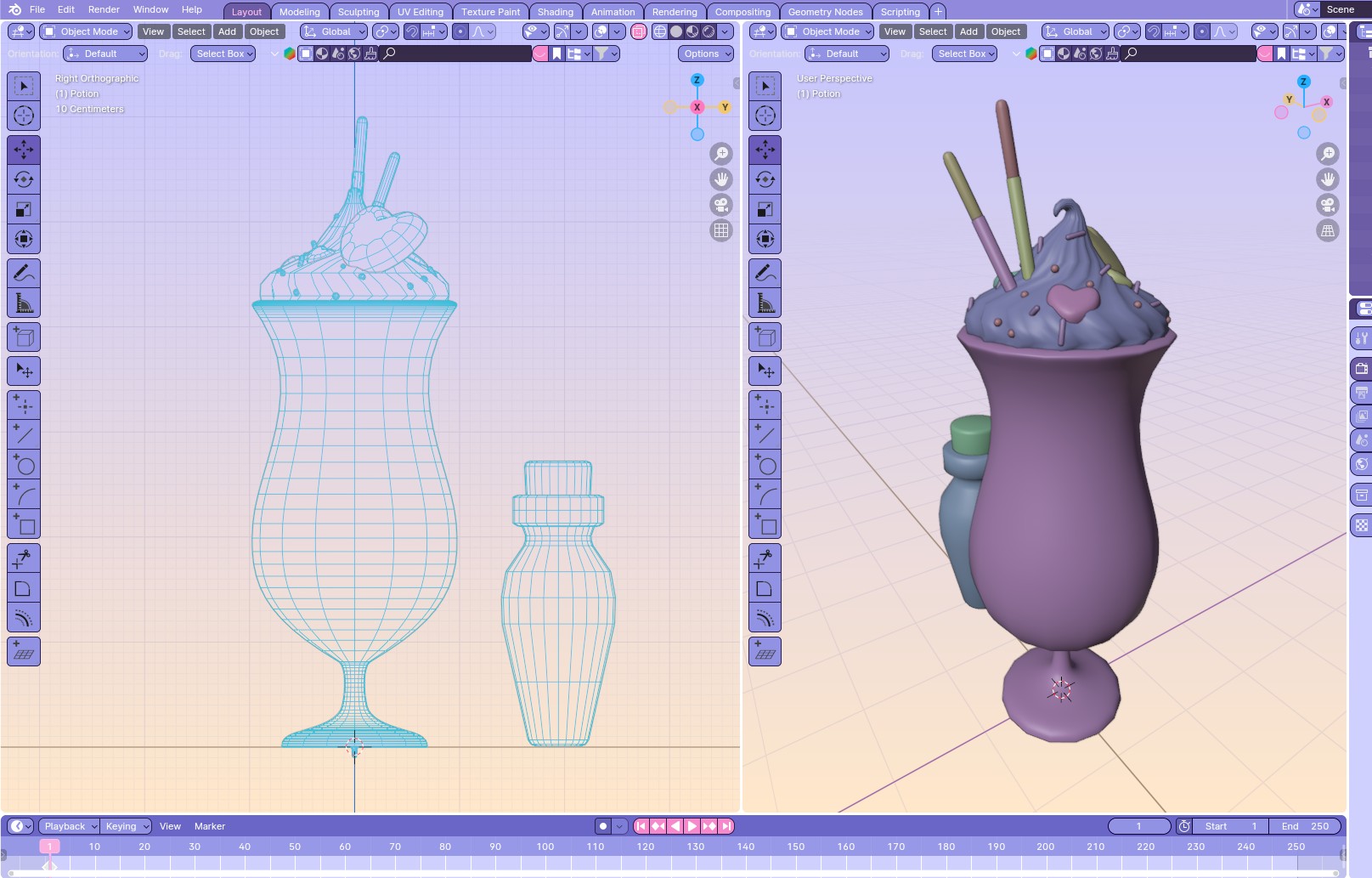This screenshot has height=878, width=1372.
Task: Open the Playback dropdown in the timeline
Action: tap(68, 826)
